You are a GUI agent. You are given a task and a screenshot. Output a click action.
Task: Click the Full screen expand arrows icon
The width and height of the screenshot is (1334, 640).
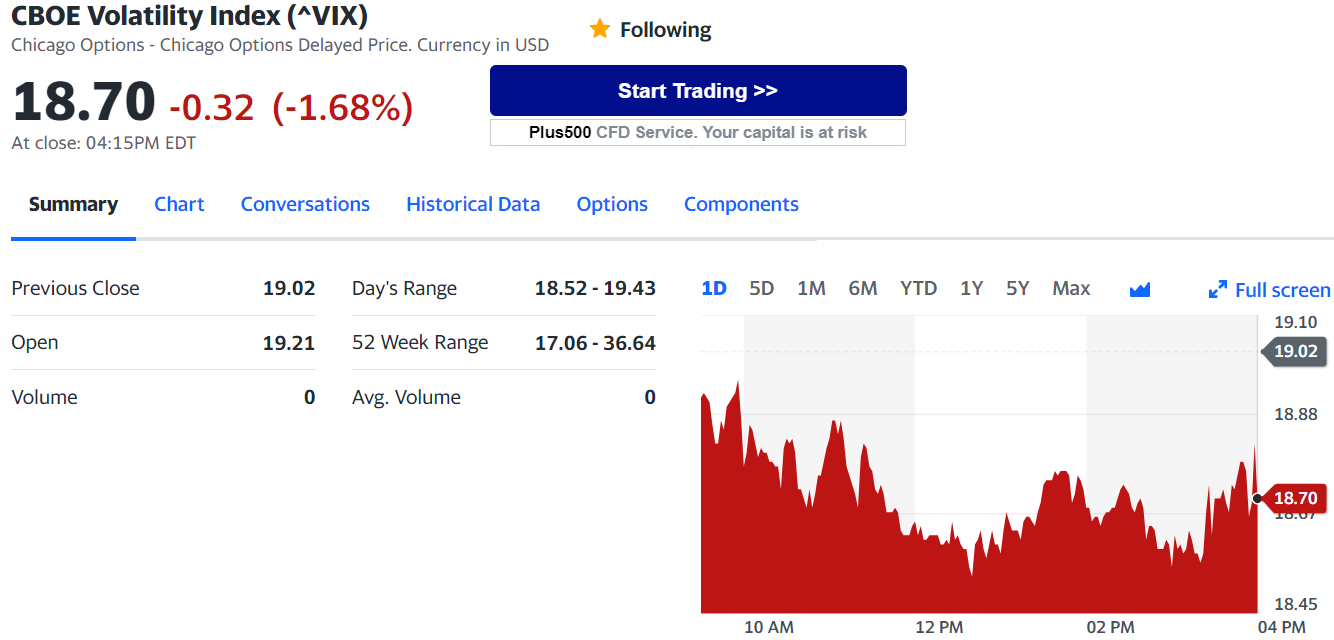coord(1218,290)
